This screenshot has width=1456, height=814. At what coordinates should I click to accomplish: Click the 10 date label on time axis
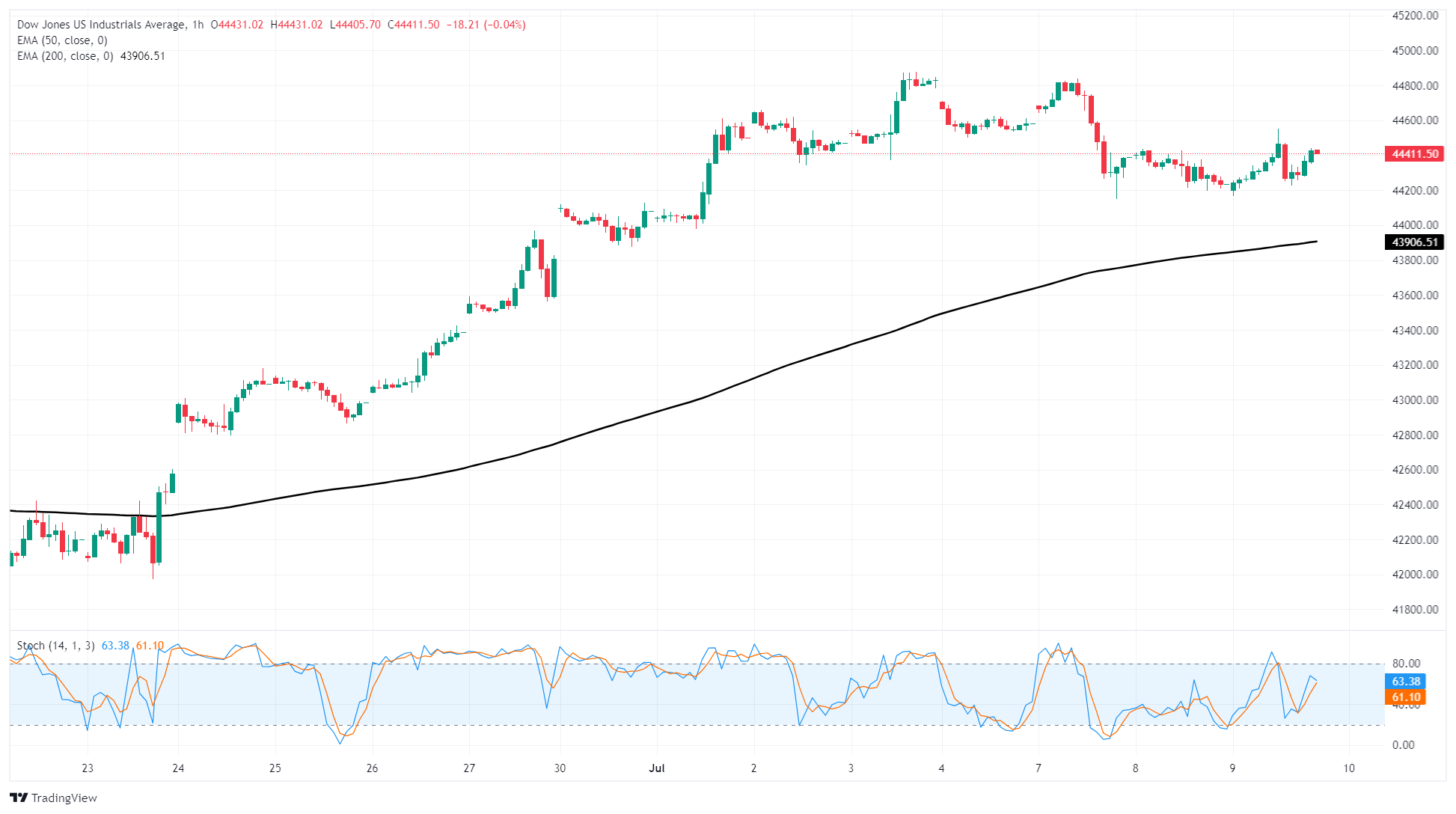(1349, 768)
